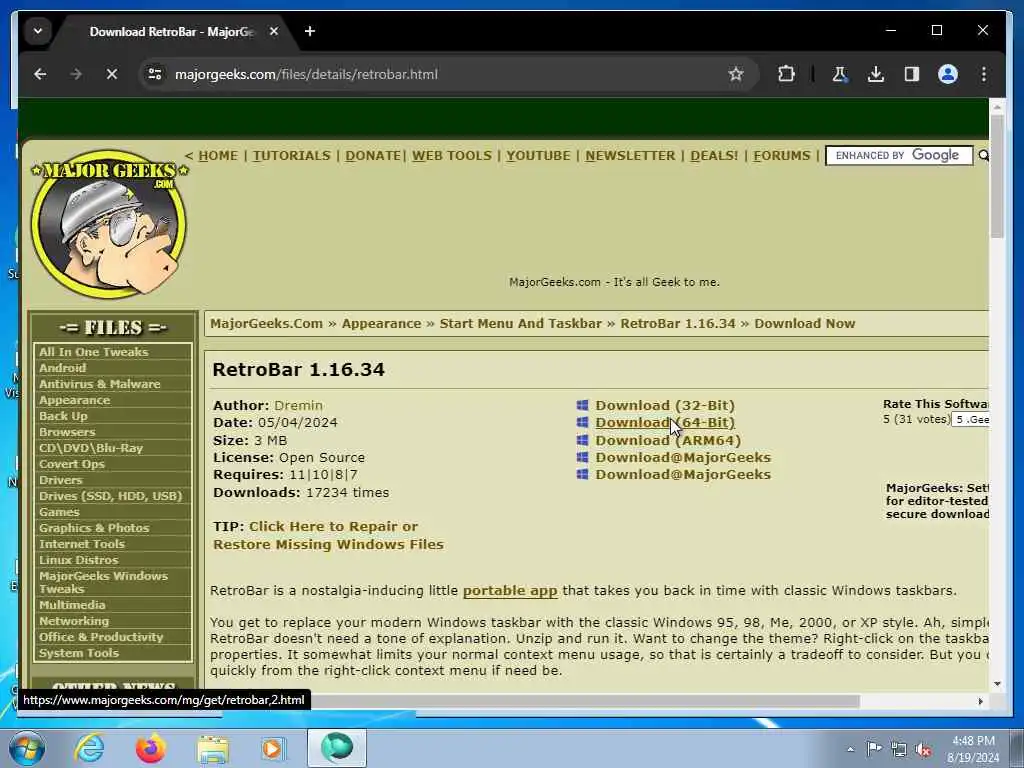Click the address bar URL

pos(306,74)
